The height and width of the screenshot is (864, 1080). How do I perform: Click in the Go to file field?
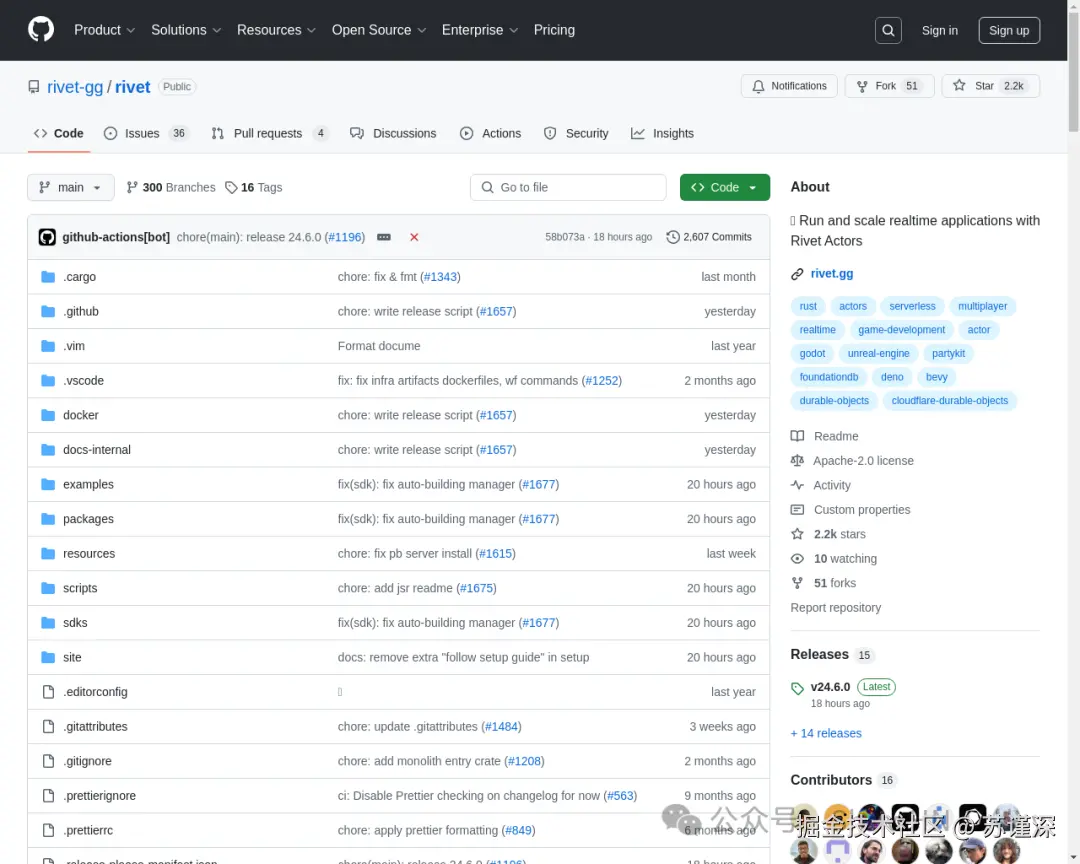568,187
